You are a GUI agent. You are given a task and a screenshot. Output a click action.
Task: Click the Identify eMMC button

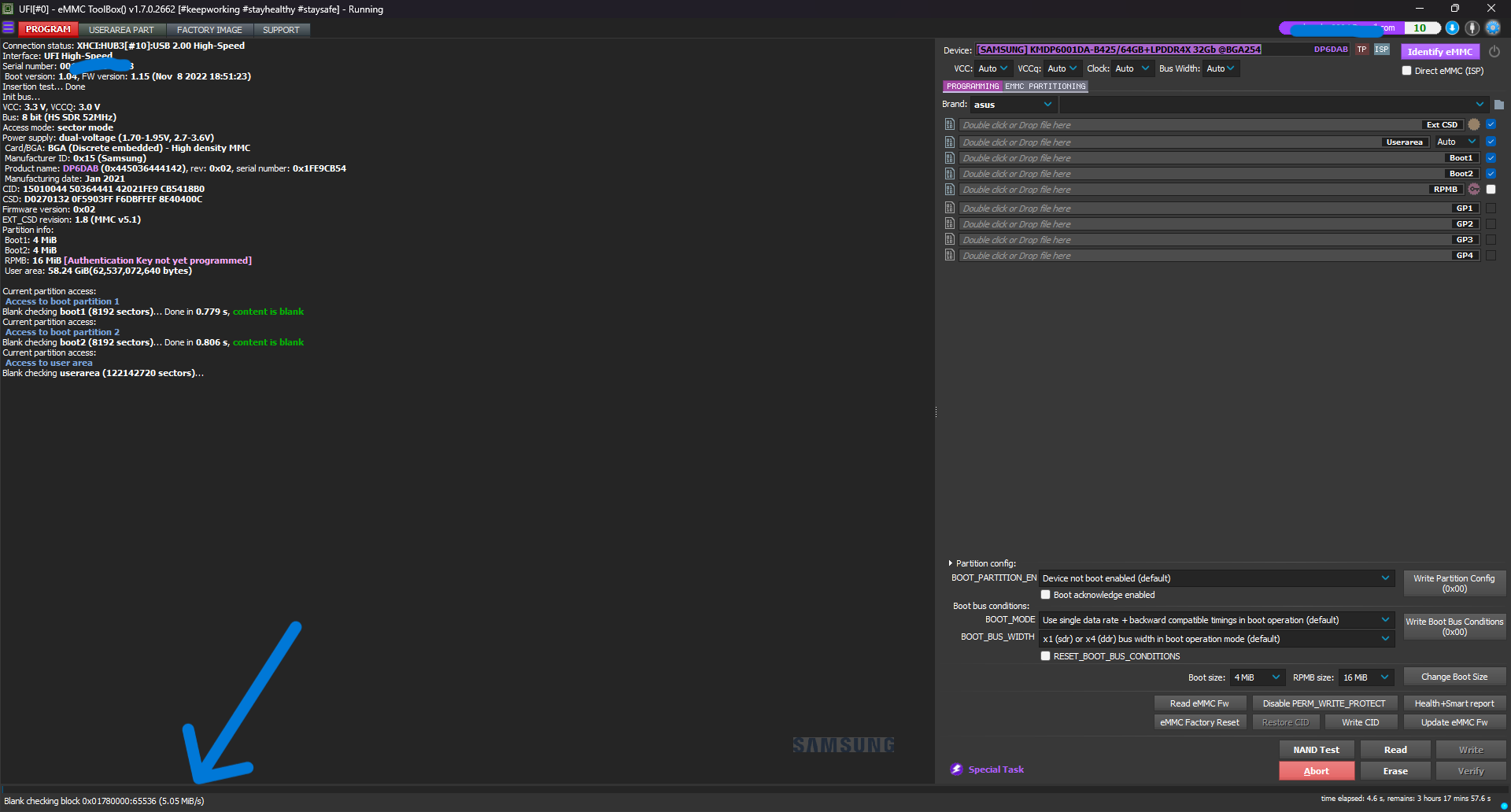coord(1439,52)
